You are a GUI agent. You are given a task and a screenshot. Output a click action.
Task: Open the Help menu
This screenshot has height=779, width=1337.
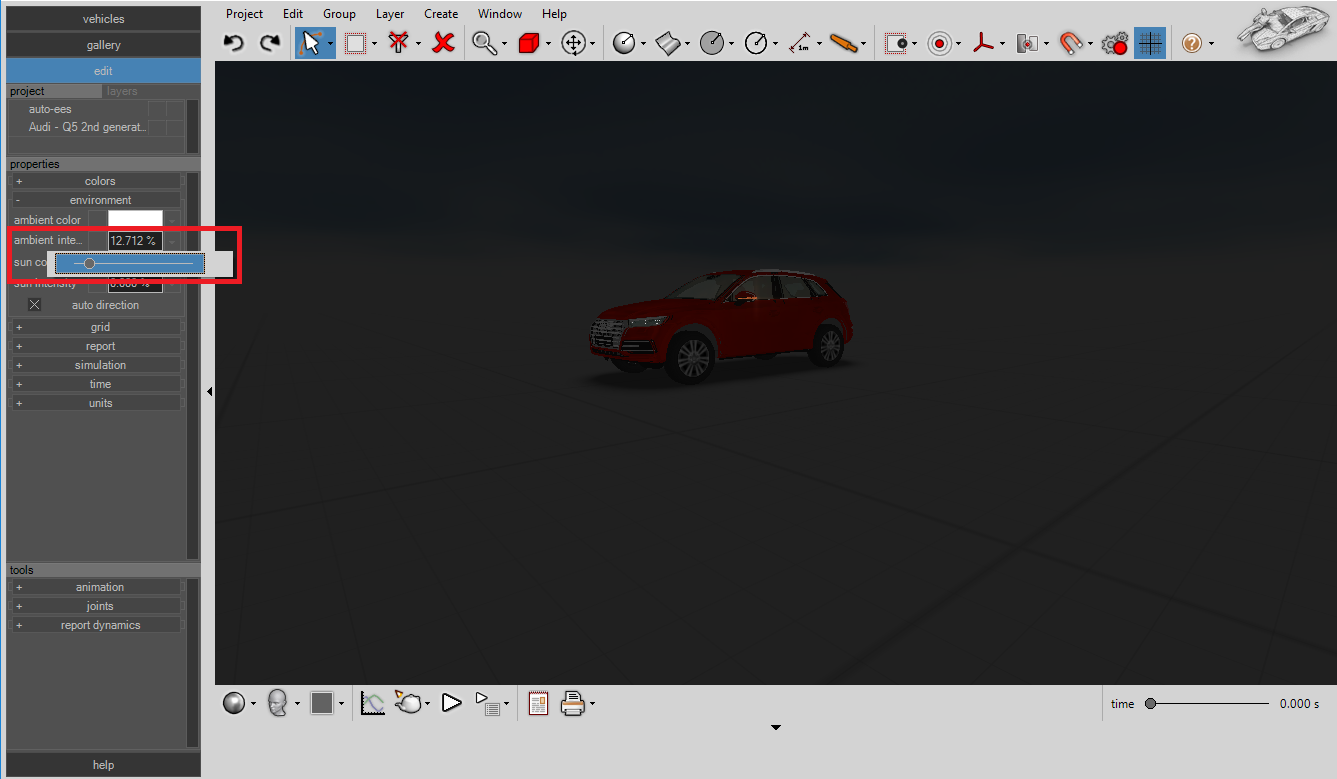pyautogui.click(x=554, y=14)
